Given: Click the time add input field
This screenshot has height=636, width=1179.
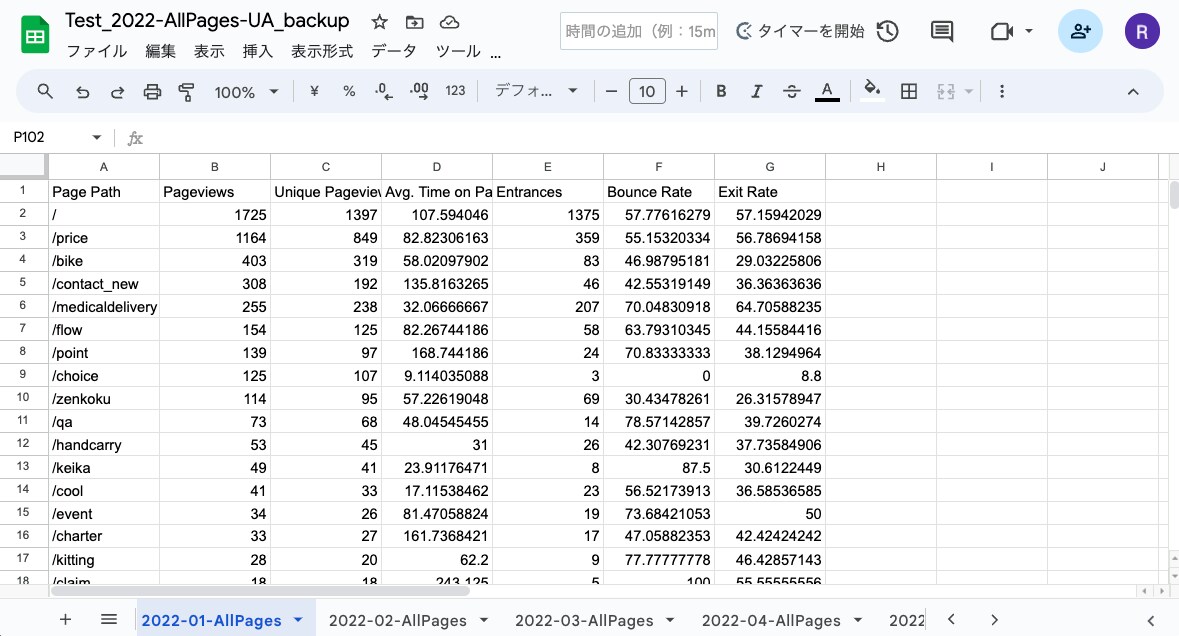Looking at the screenshot, I should coord(638,31).
